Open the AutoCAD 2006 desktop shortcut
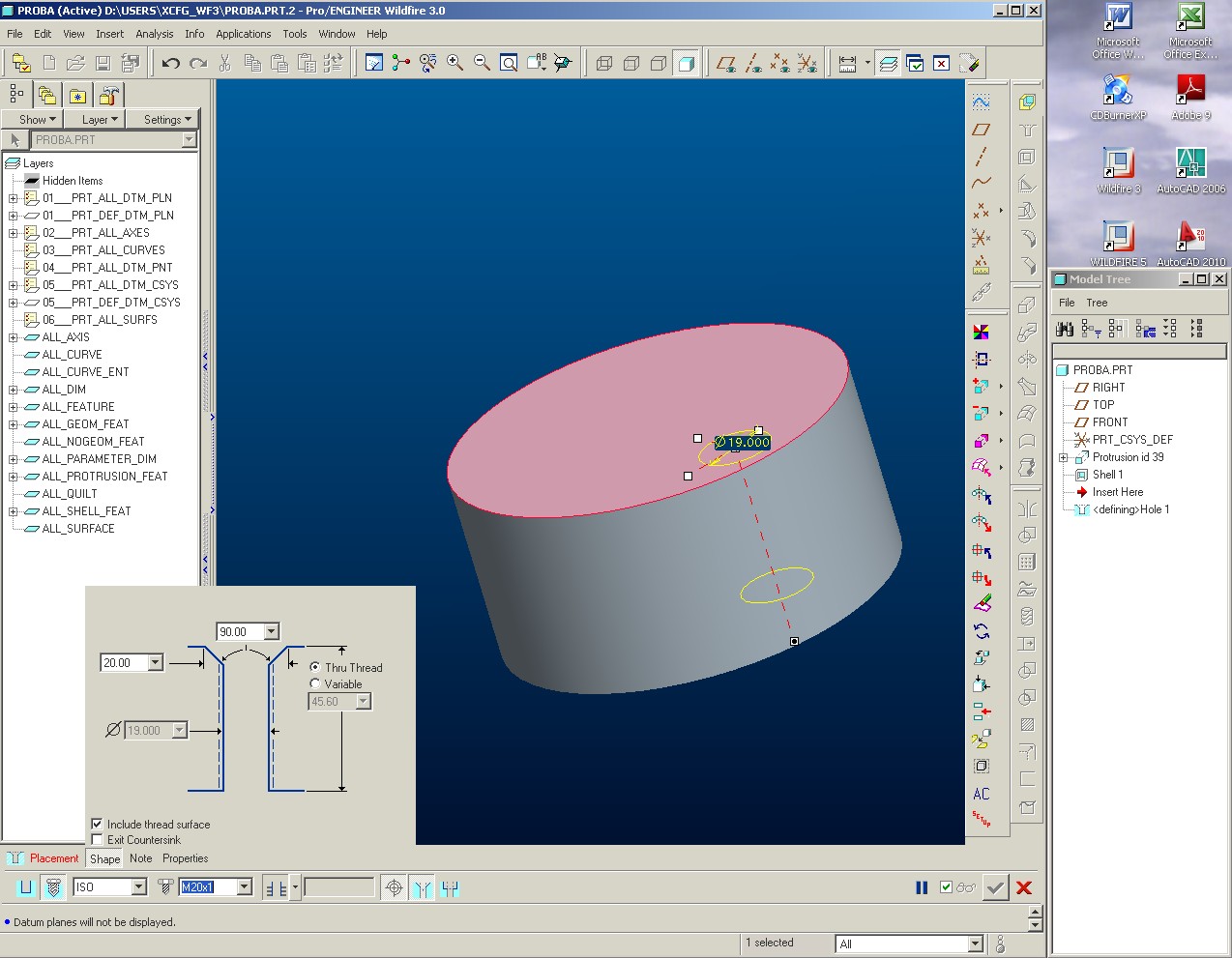The height and width of the screenshot is (958, 1232). pyautogui.click(x=1190, y=170)
